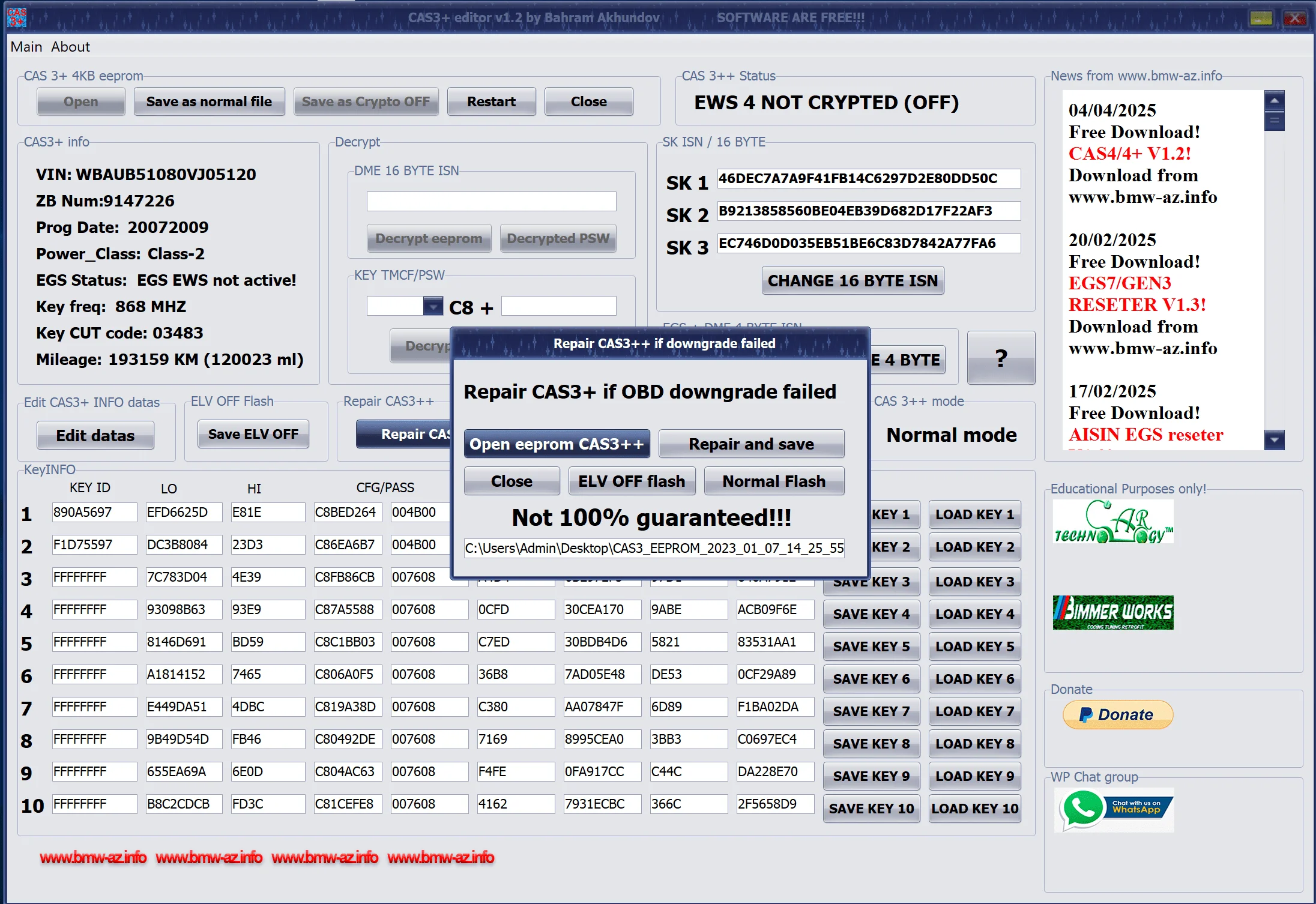This screenshot has height=904, width=1316.
Task: Click SAVE KEY 4 button
Action: coord(871,614)
